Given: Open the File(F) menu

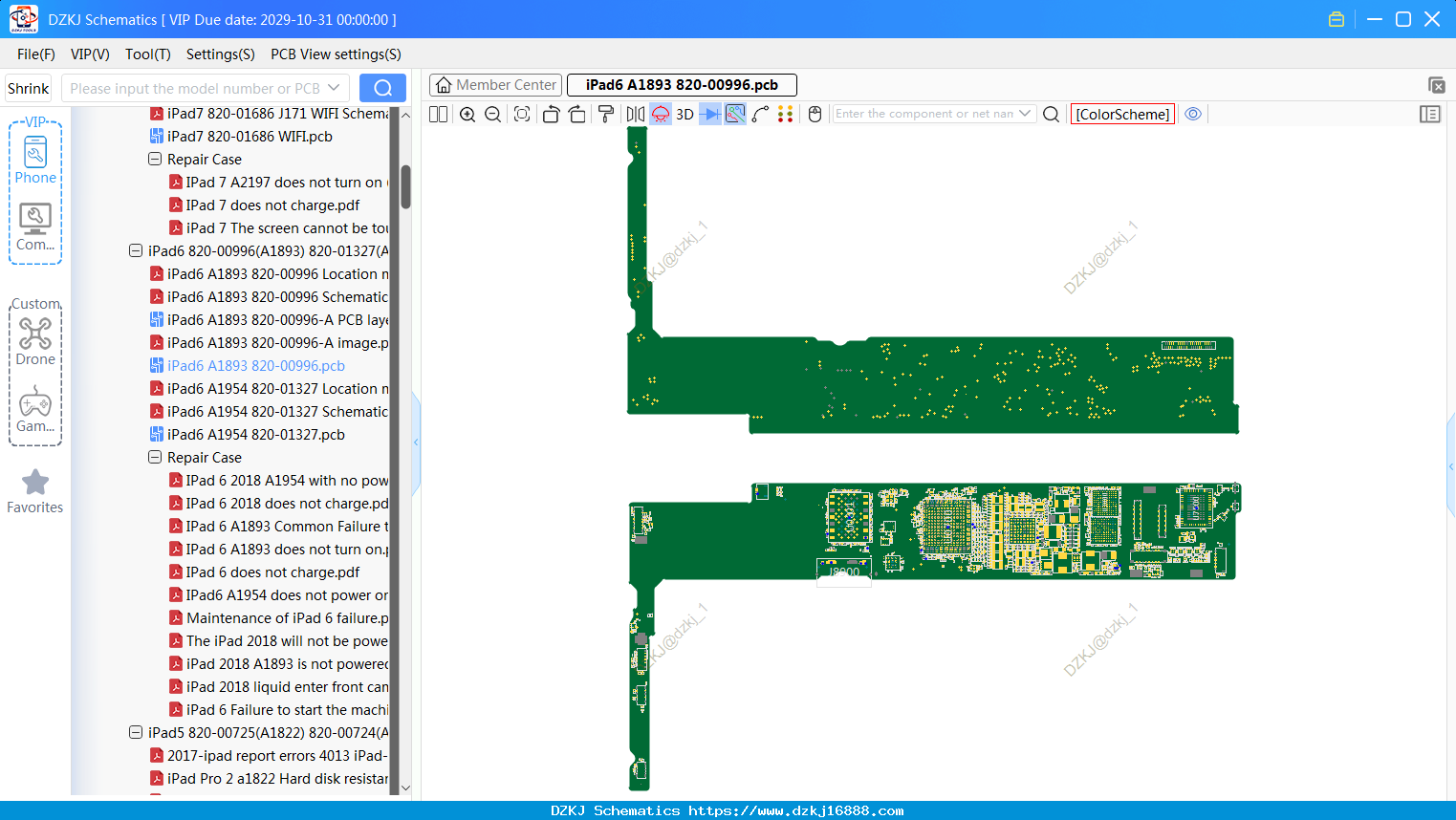Looking at the screenshot, I should [36, 54].
